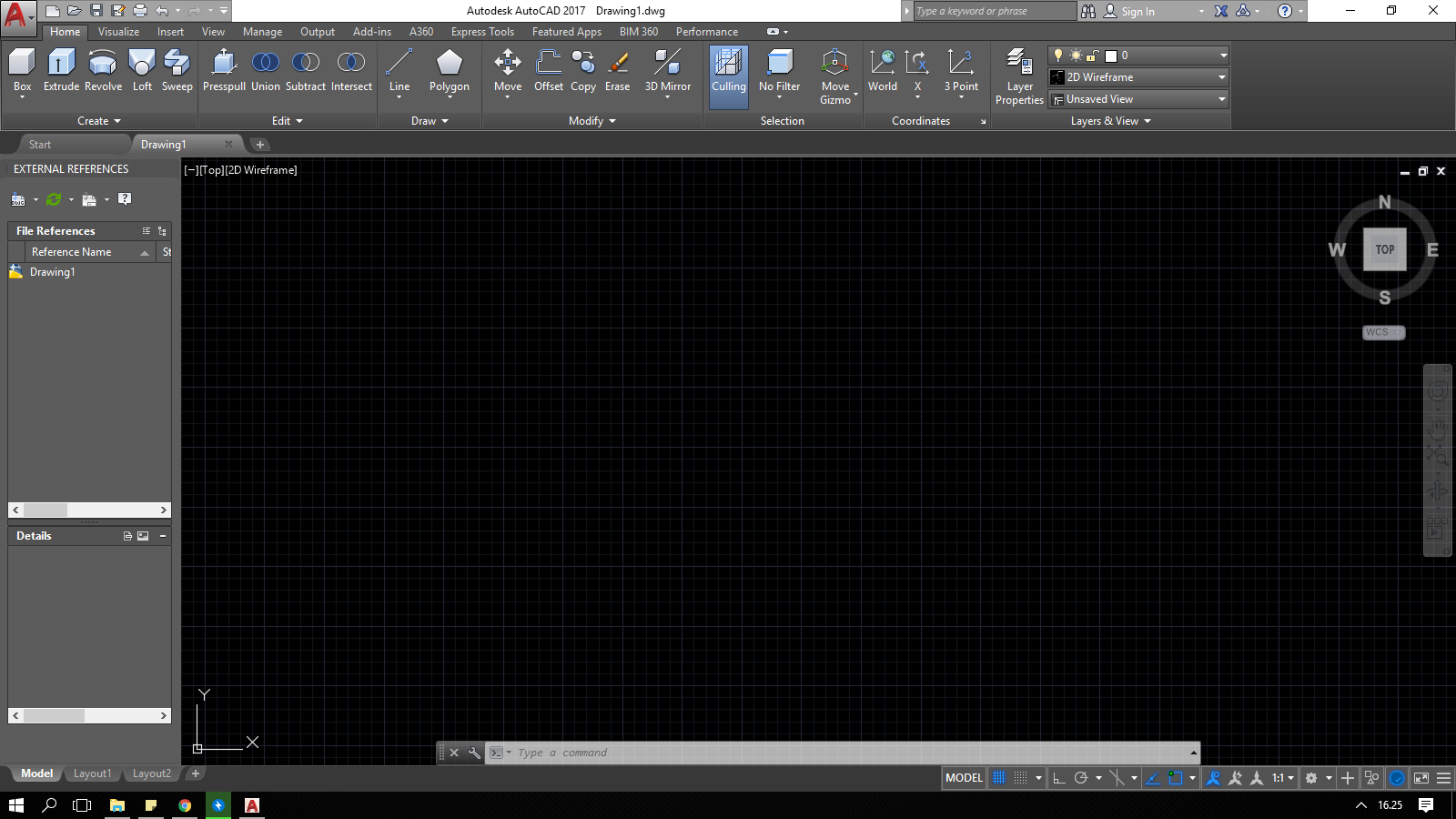Viewport: 1456px width, 819px height.
Task: Open WCS dropdown under ViewCube
Action: 1384,332
